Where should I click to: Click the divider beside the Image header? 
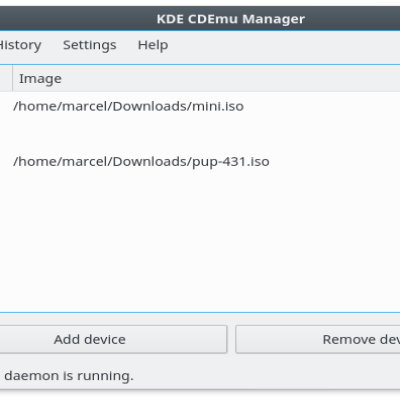tap(12, 79)
